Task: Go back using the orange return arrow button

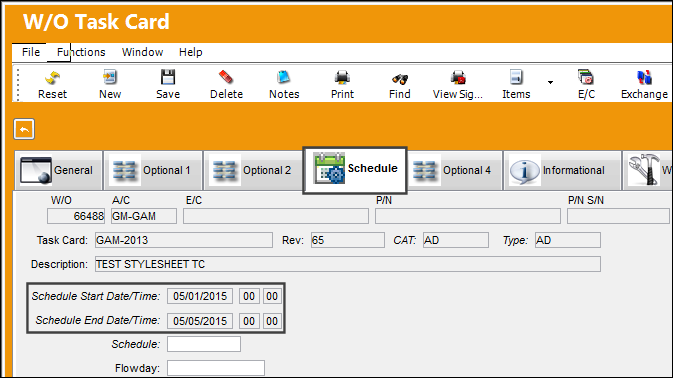Action: click(x=24, y=129)
